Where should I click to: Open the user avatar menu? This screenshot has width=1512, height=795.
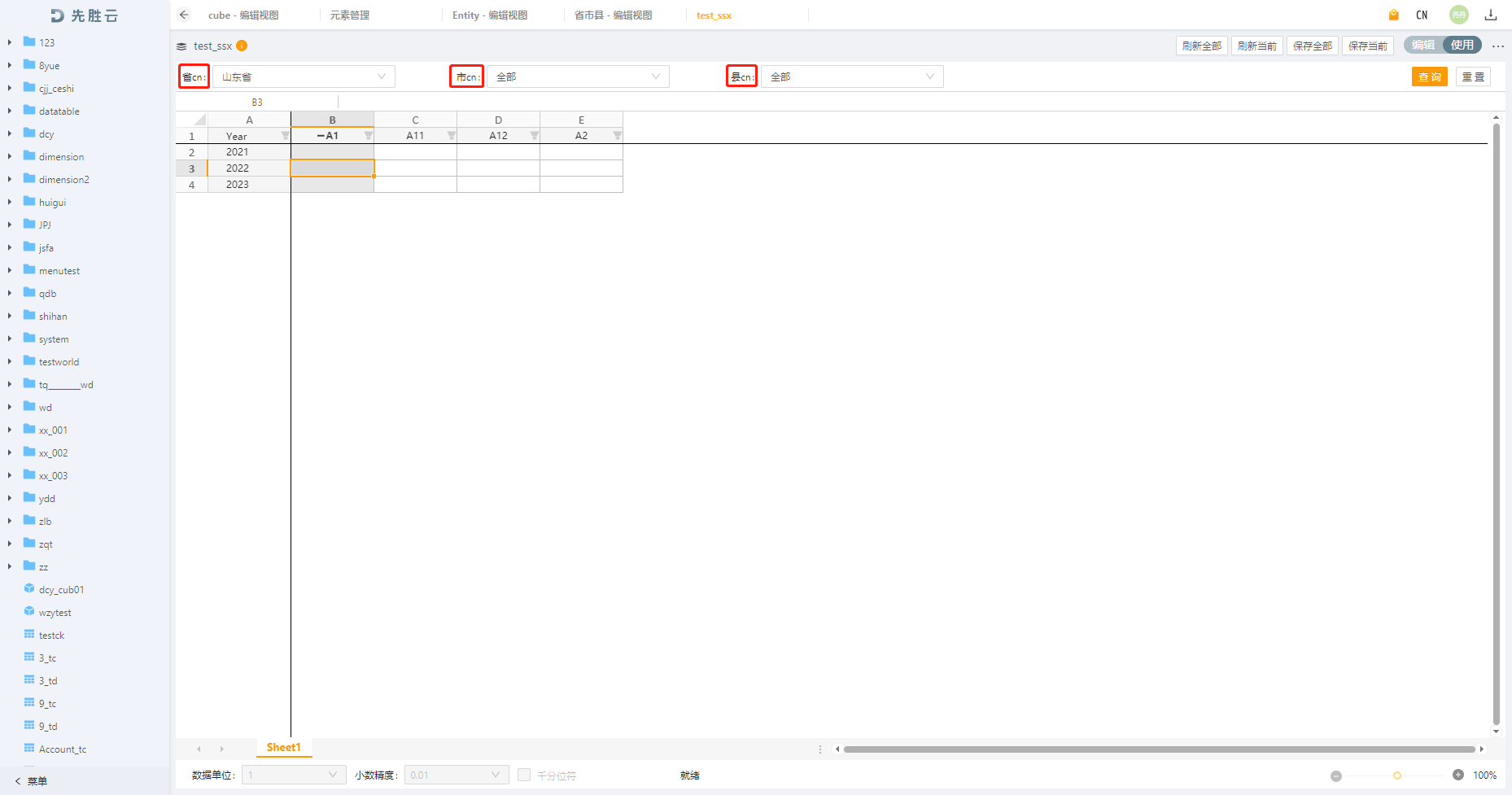(1459, 15)
